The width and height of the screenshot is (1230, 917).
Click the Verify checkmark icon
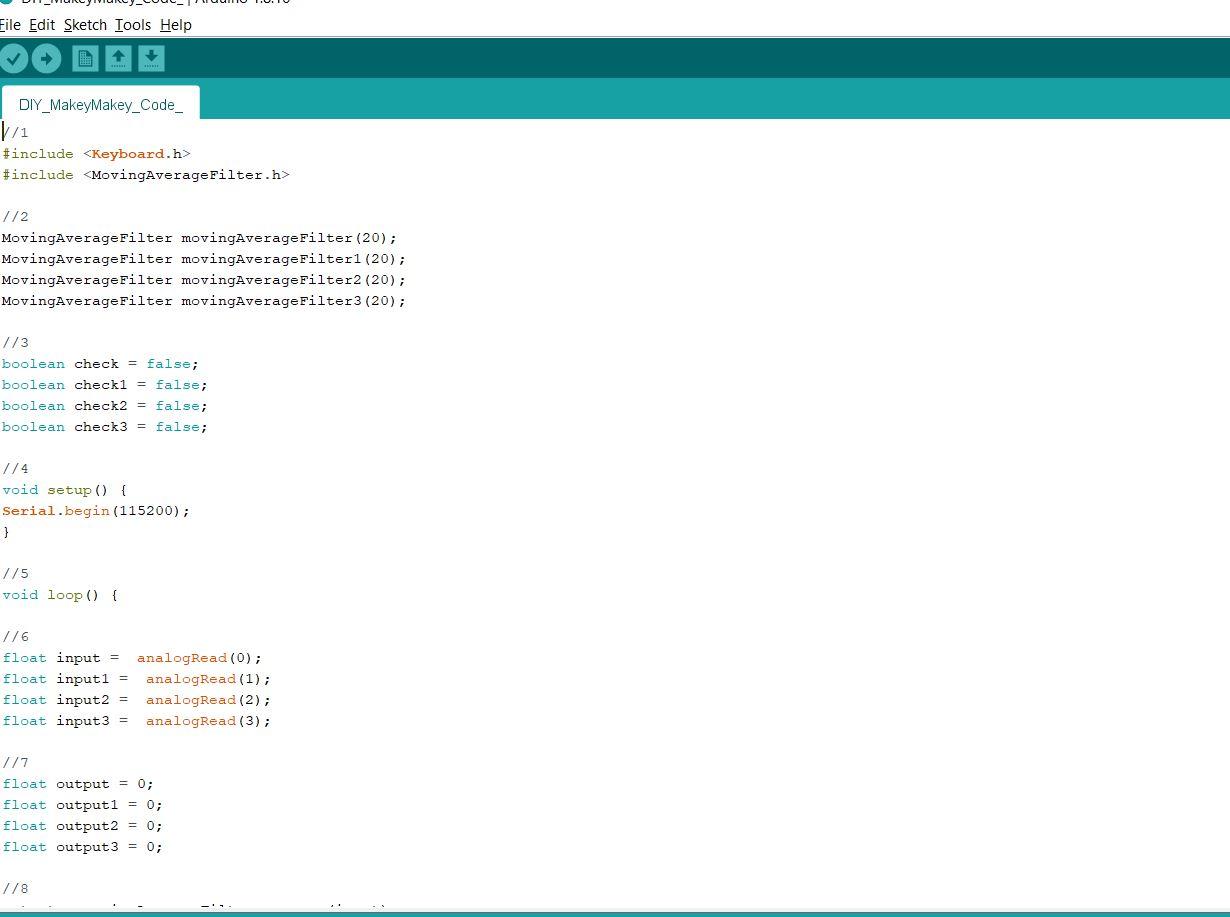click(x=14, y=59)
